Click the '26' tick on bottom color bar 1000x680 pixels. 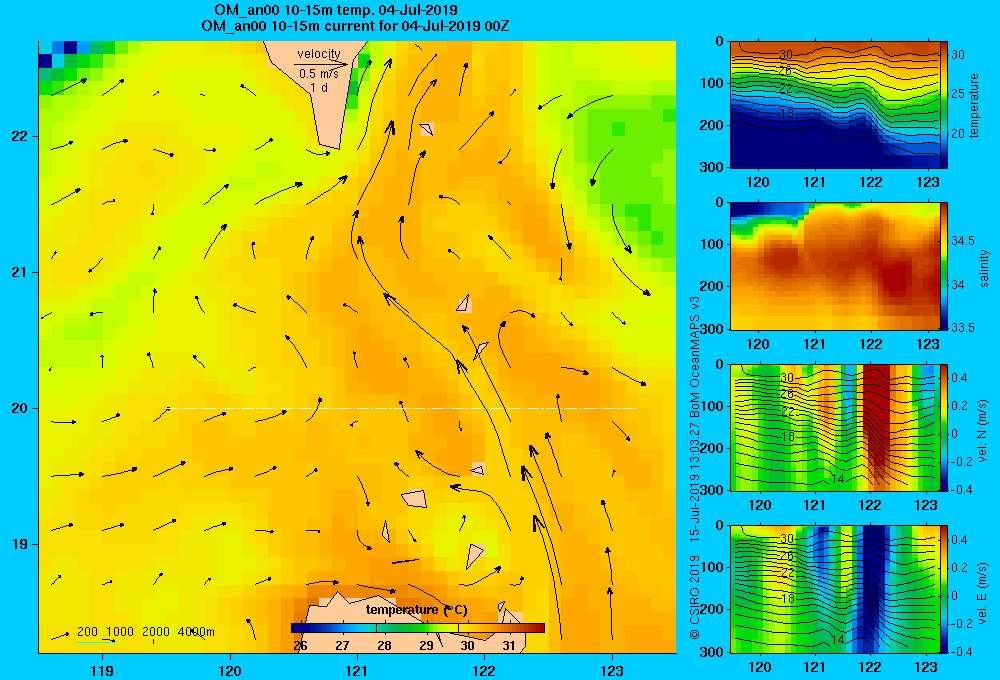300,646
